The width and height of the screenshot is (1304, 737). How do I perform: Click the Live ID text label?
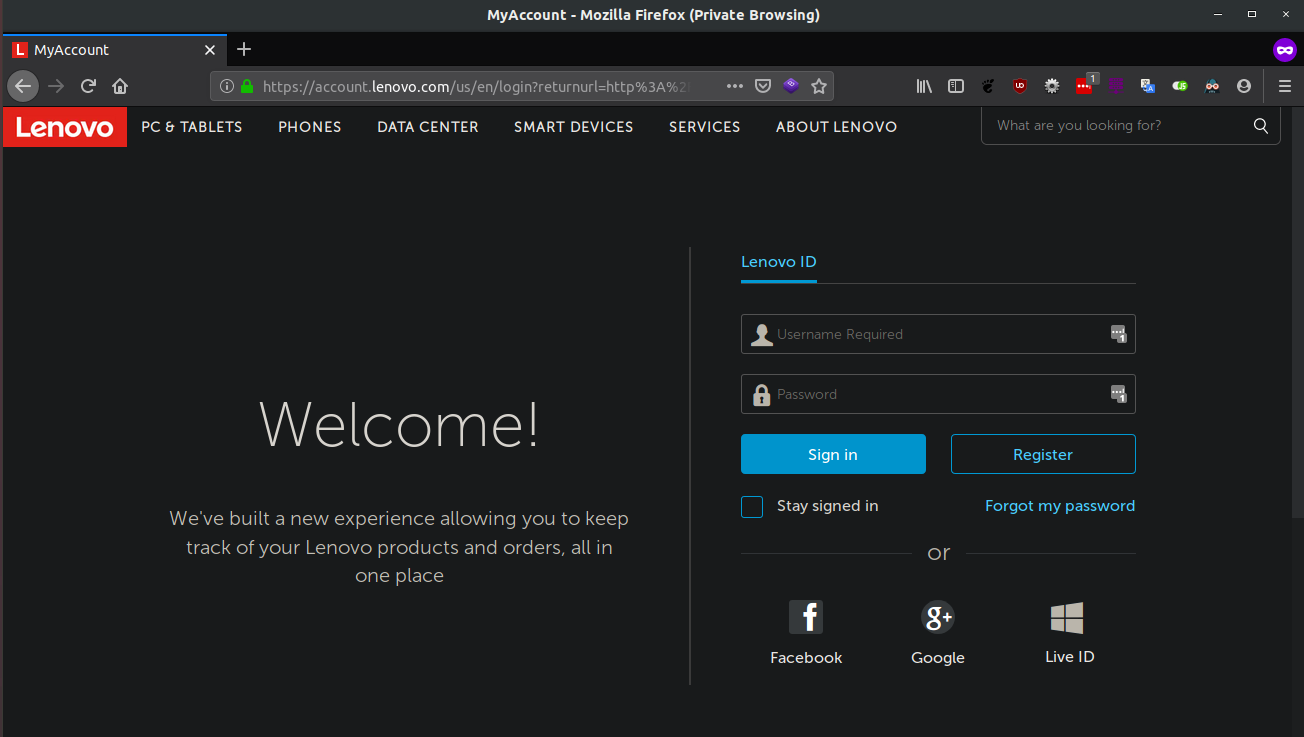1070,657
